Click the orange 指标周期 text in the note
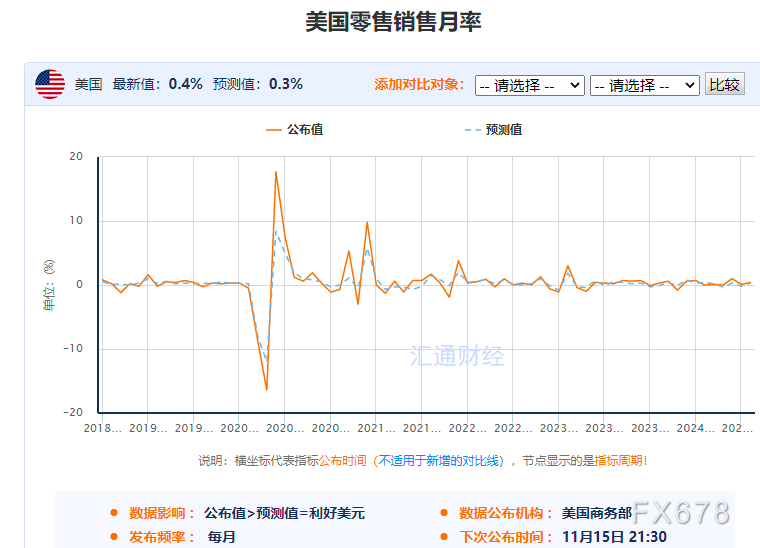Screen dimensions: 760x548 pos(619,461)
